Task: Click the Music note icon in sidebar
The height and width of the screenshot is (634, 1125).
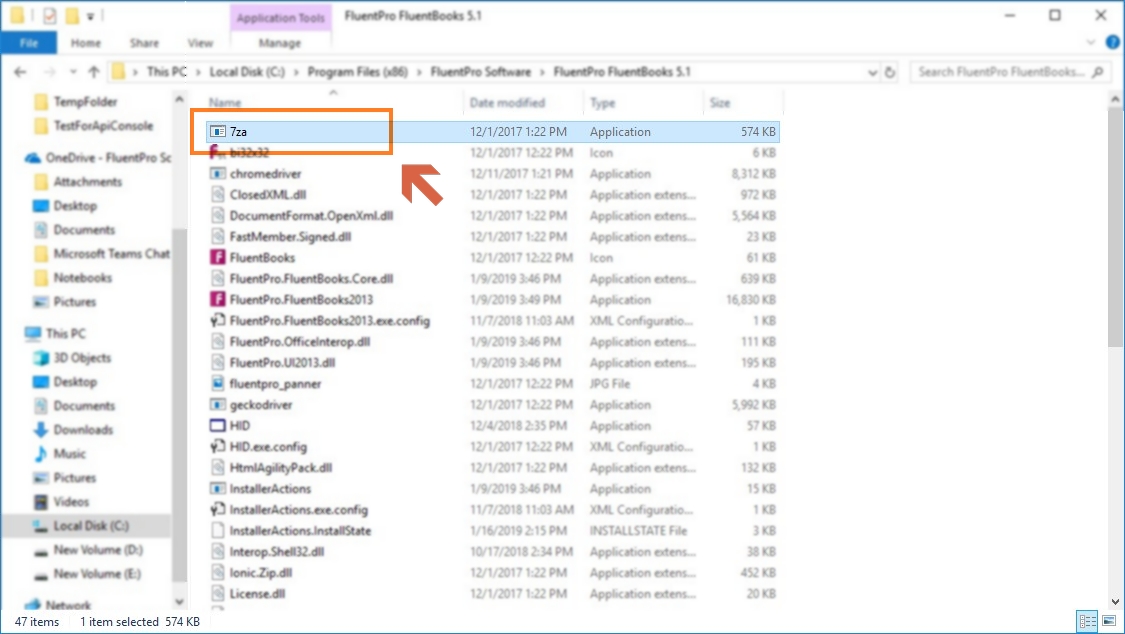Action: click(x=41, y=453)
